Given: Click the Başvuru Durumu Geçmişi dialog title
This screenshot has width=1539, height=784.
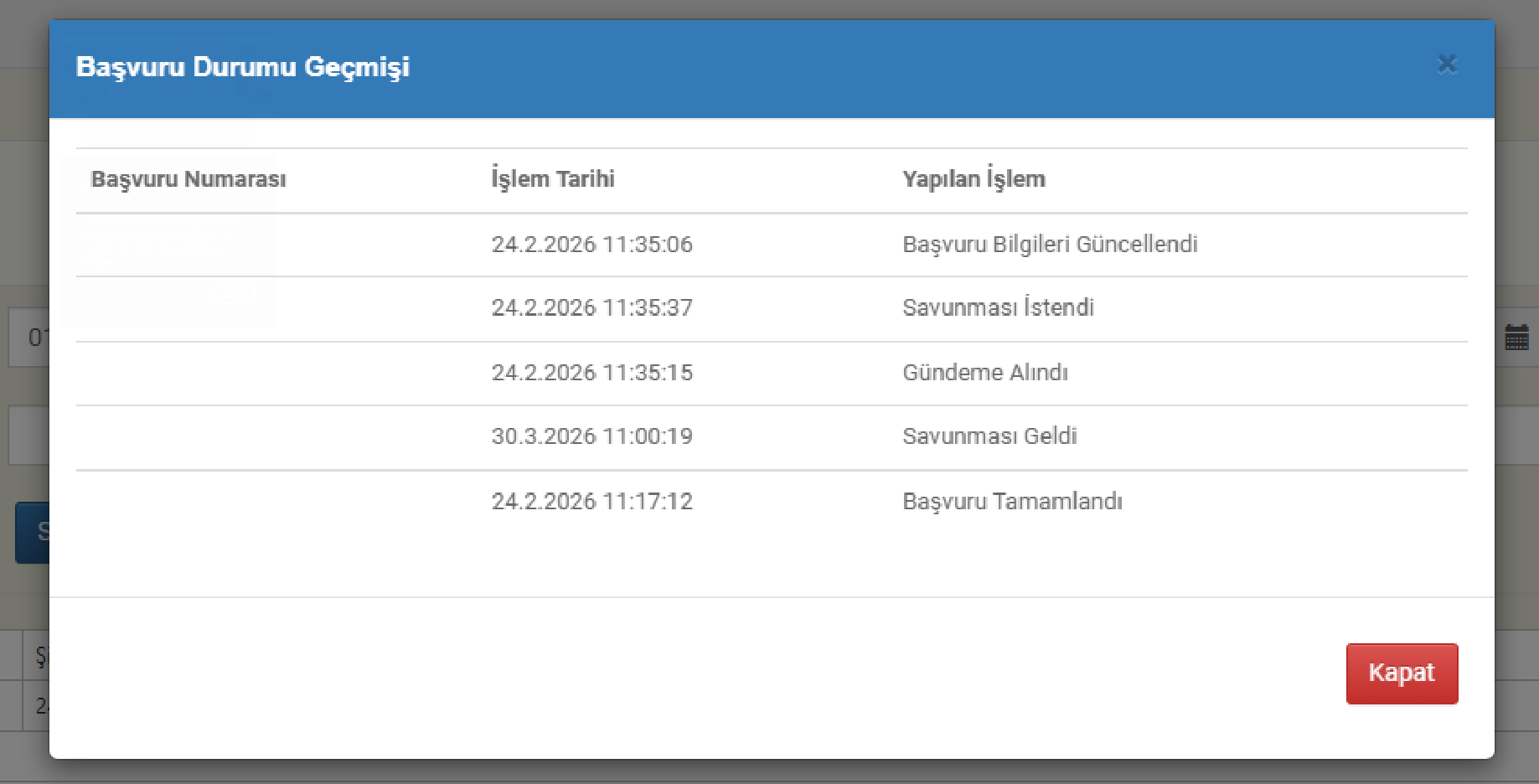Looking at the screenshot, I should coord(242,67).
